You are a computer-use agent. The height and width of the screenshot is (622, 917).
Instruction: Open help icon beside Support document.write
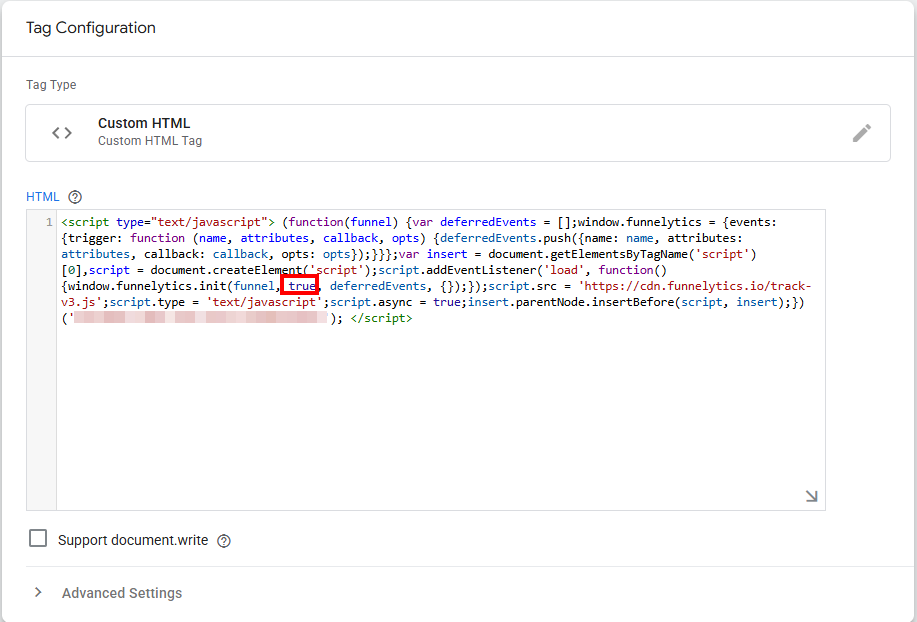223,541
